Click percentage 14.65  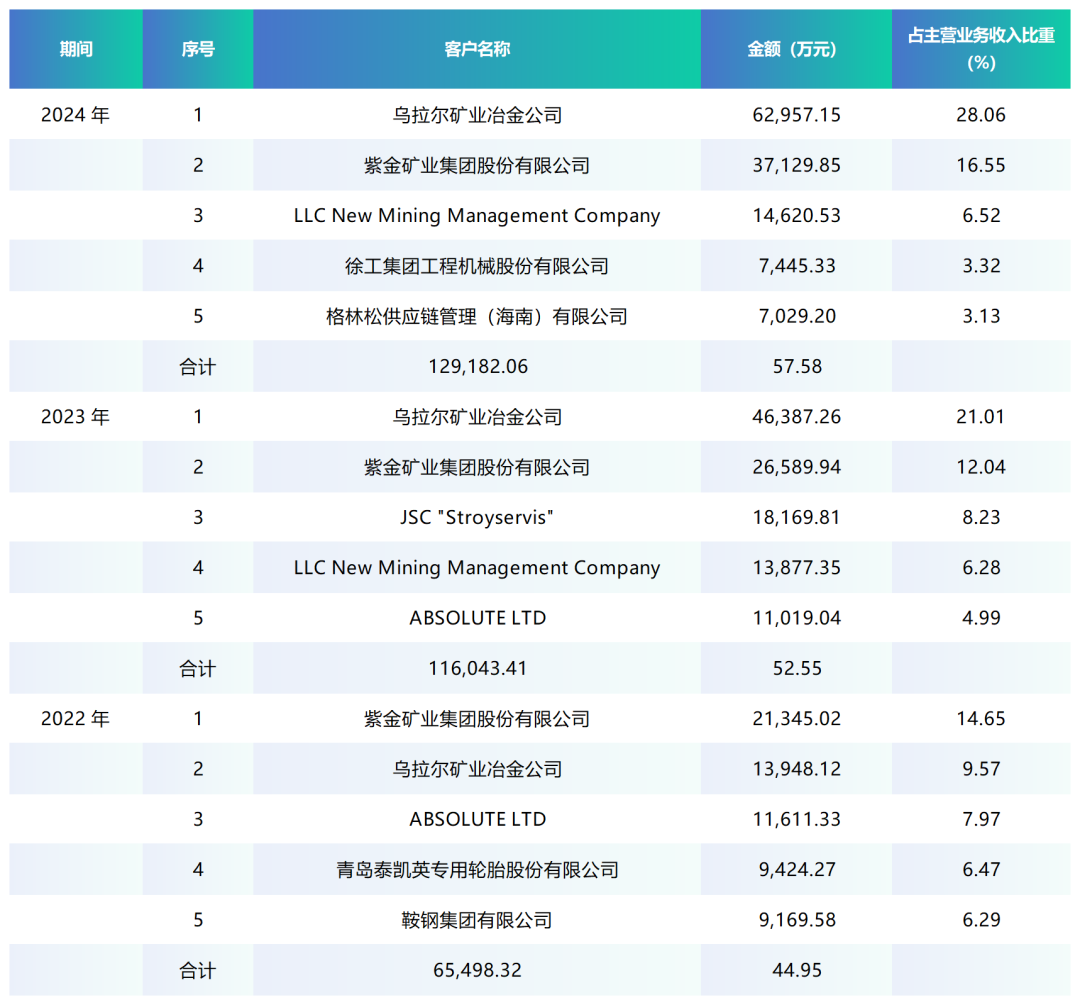[981, 718]
